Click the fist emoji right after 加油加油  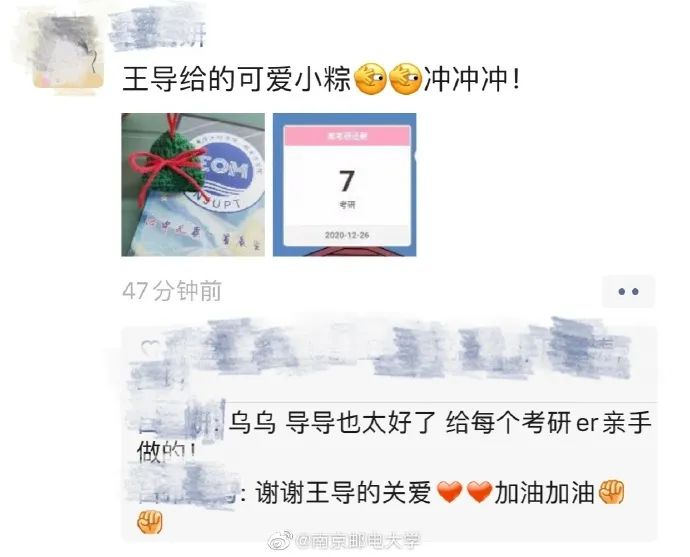[x=612, y=492]
